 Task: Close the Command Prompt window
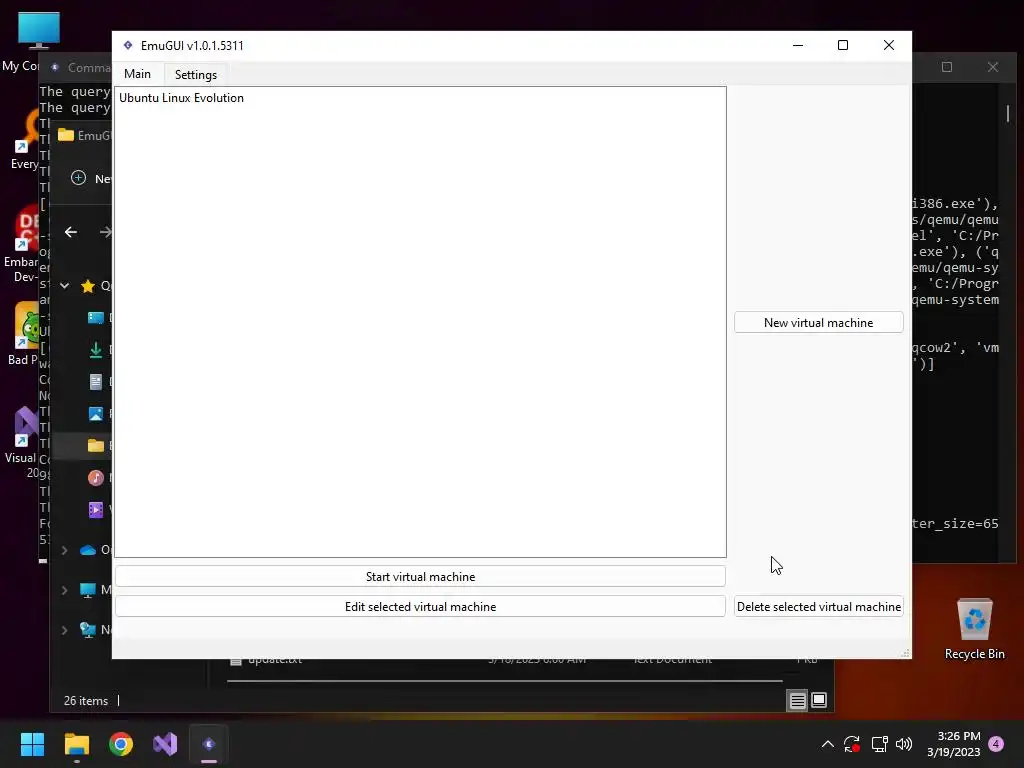pyautogui.click(x=993, y=67)
